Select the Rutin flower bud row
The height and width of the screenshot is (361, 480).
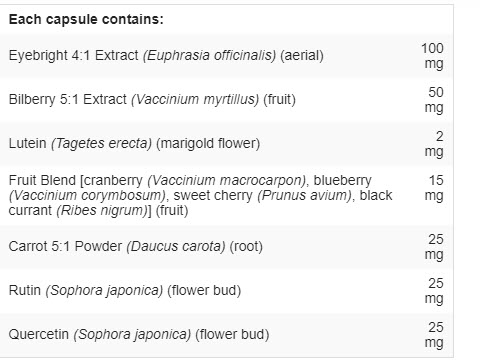(x=226, y=291)
